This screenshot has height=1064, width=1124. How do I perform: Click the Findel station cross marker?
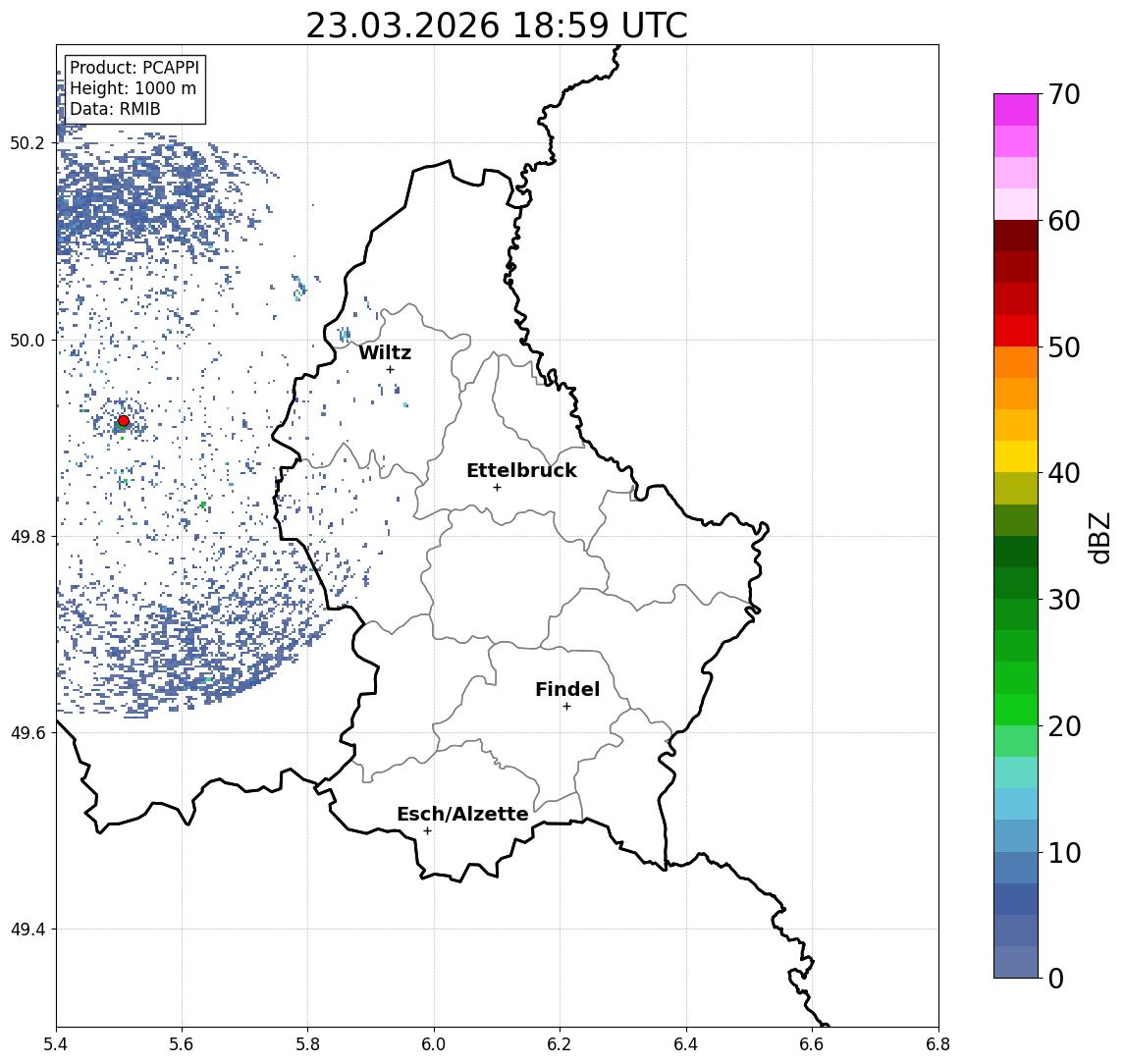click(x=566, y=707)
